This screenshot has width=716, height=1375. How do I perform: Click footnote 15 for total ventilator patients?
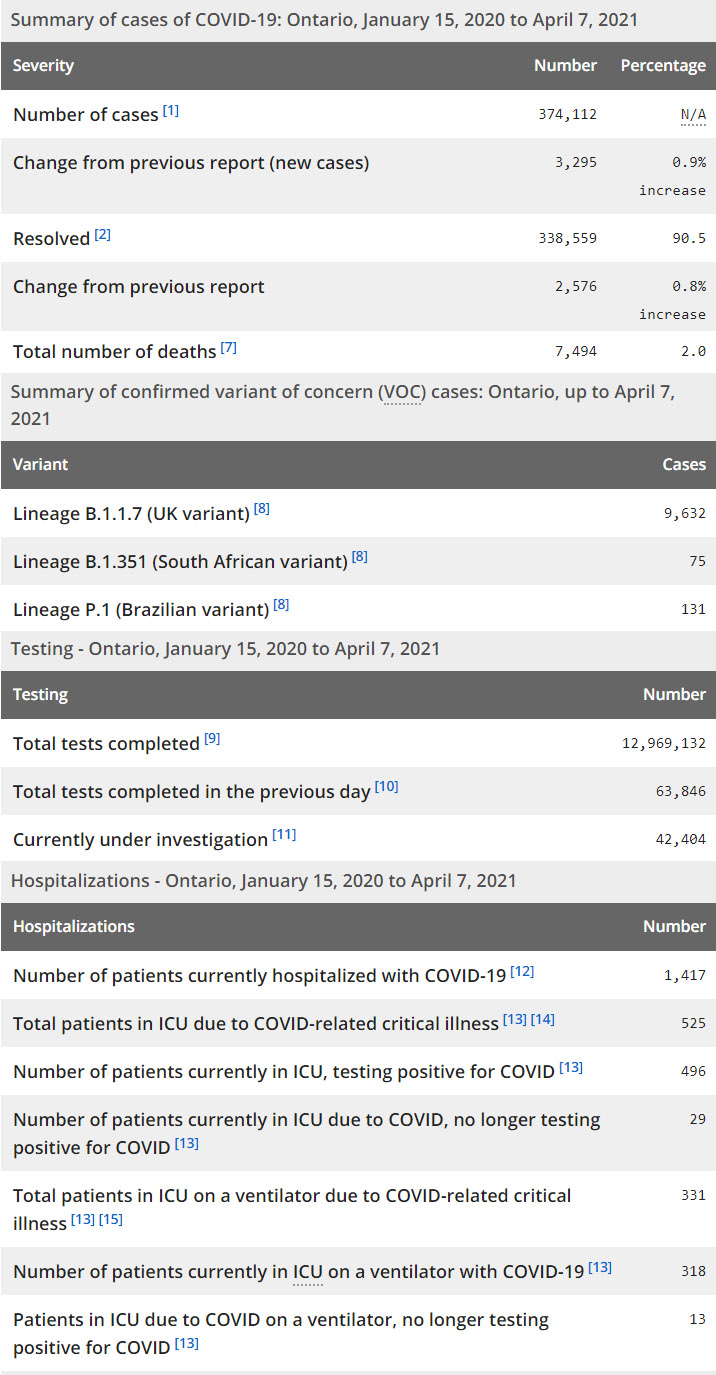click(x=111, y=1219)
